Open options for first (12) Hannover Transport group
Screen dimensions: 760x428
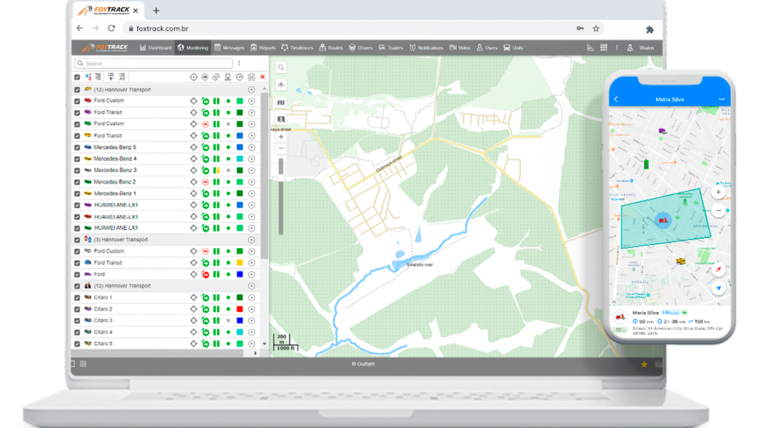[251, 89]
